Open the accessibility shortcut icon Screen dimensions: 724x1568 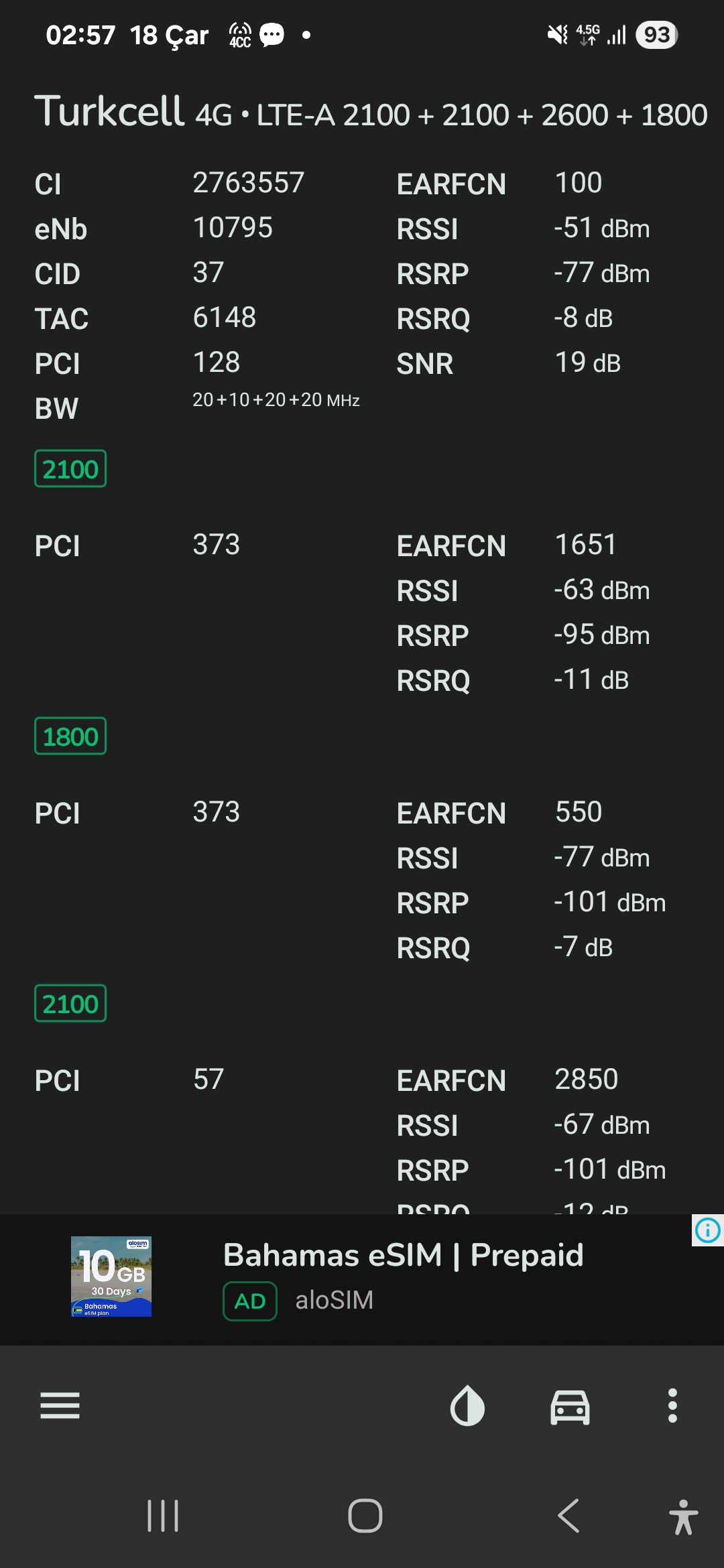tap(683, 1517)
